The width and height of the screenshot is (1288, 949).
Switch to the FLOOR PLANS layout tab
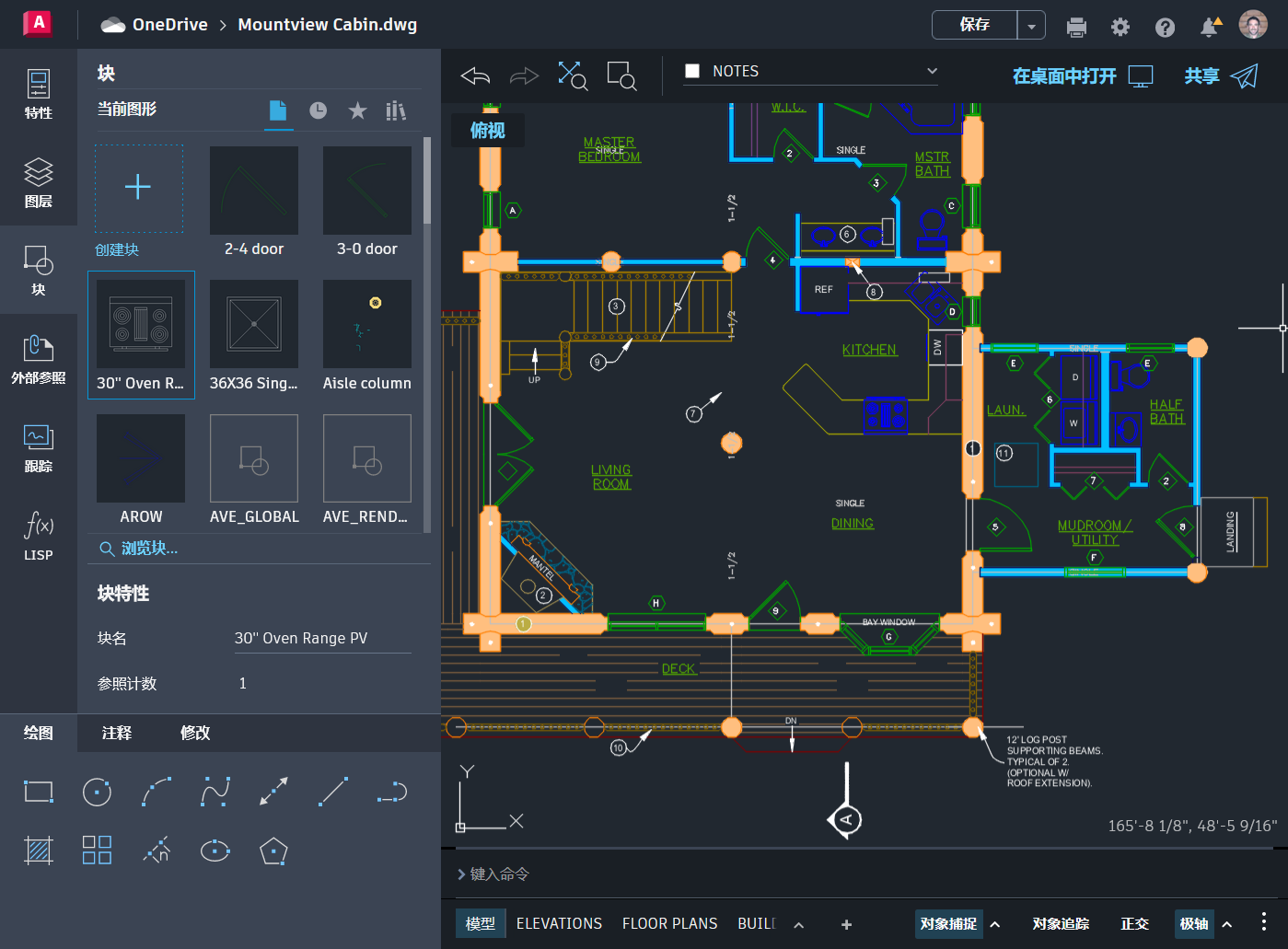tap(669, 924)
